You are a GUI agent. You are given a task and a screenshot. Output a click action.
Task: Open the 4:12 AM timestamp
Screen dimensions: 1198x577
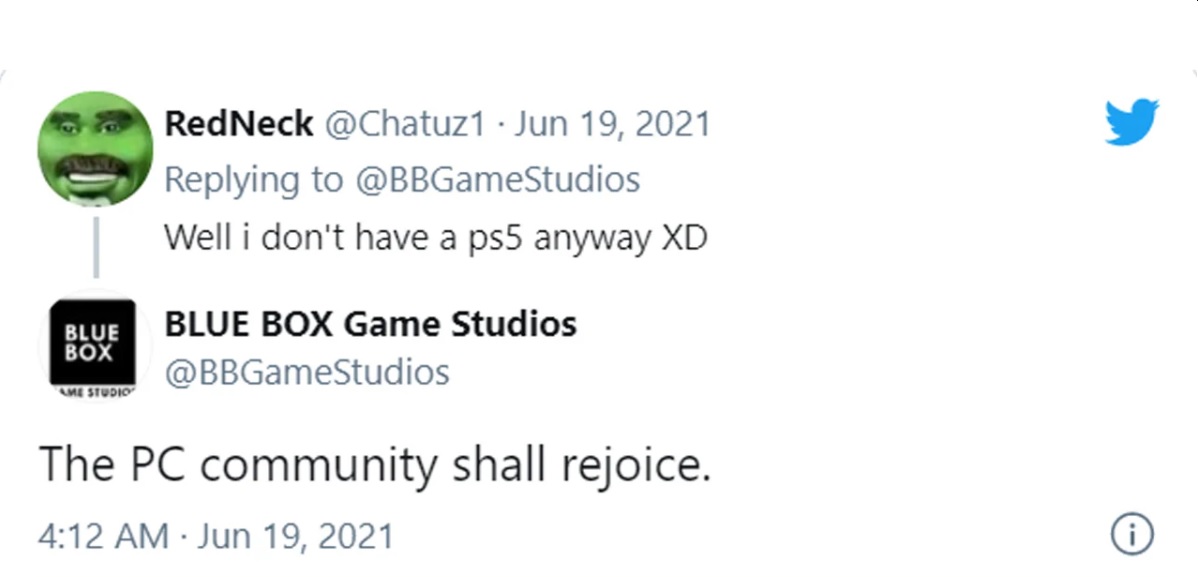tap(103, 535)
